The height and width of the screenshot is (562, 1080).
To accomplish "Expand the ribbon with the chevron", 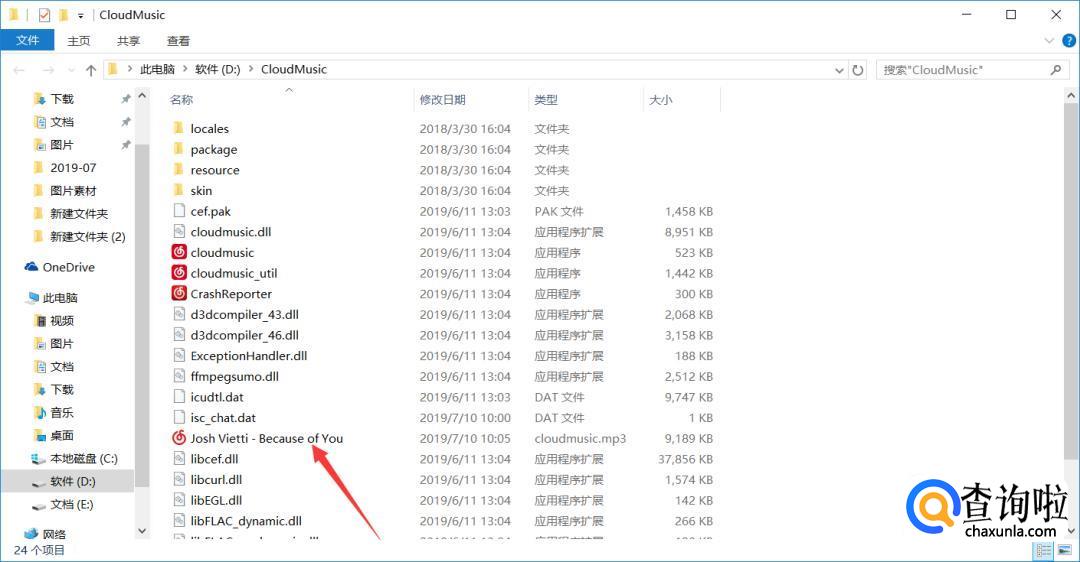I will point(1049,41).
